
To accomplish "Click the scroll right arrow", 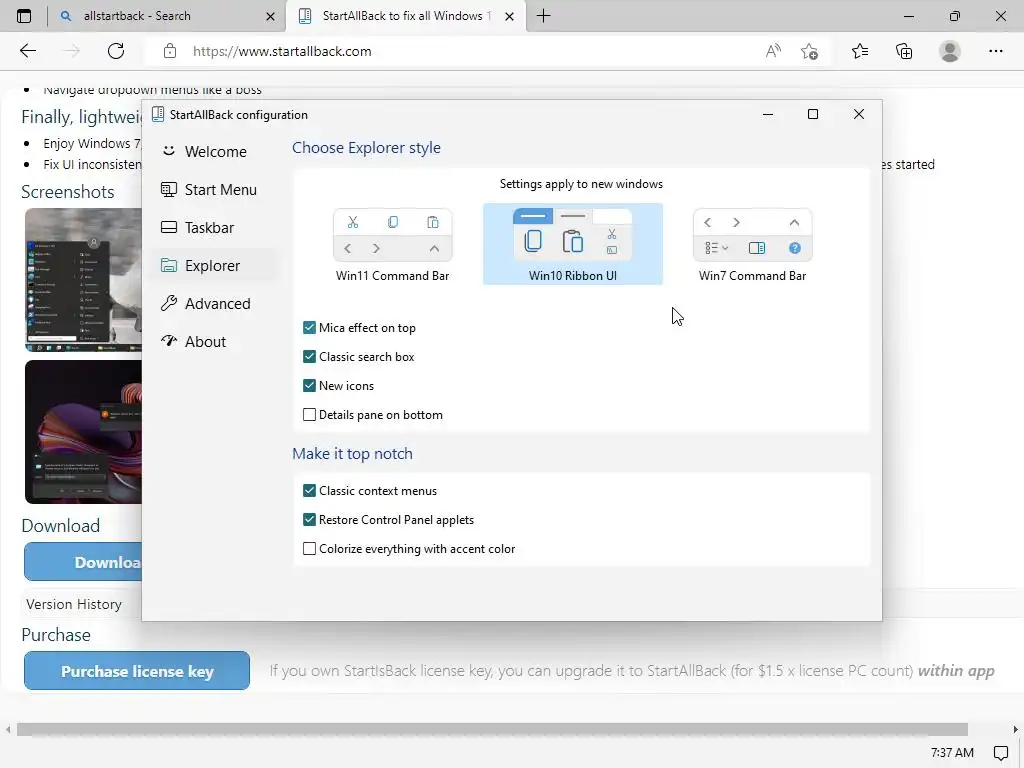I will click(1016, 729).
